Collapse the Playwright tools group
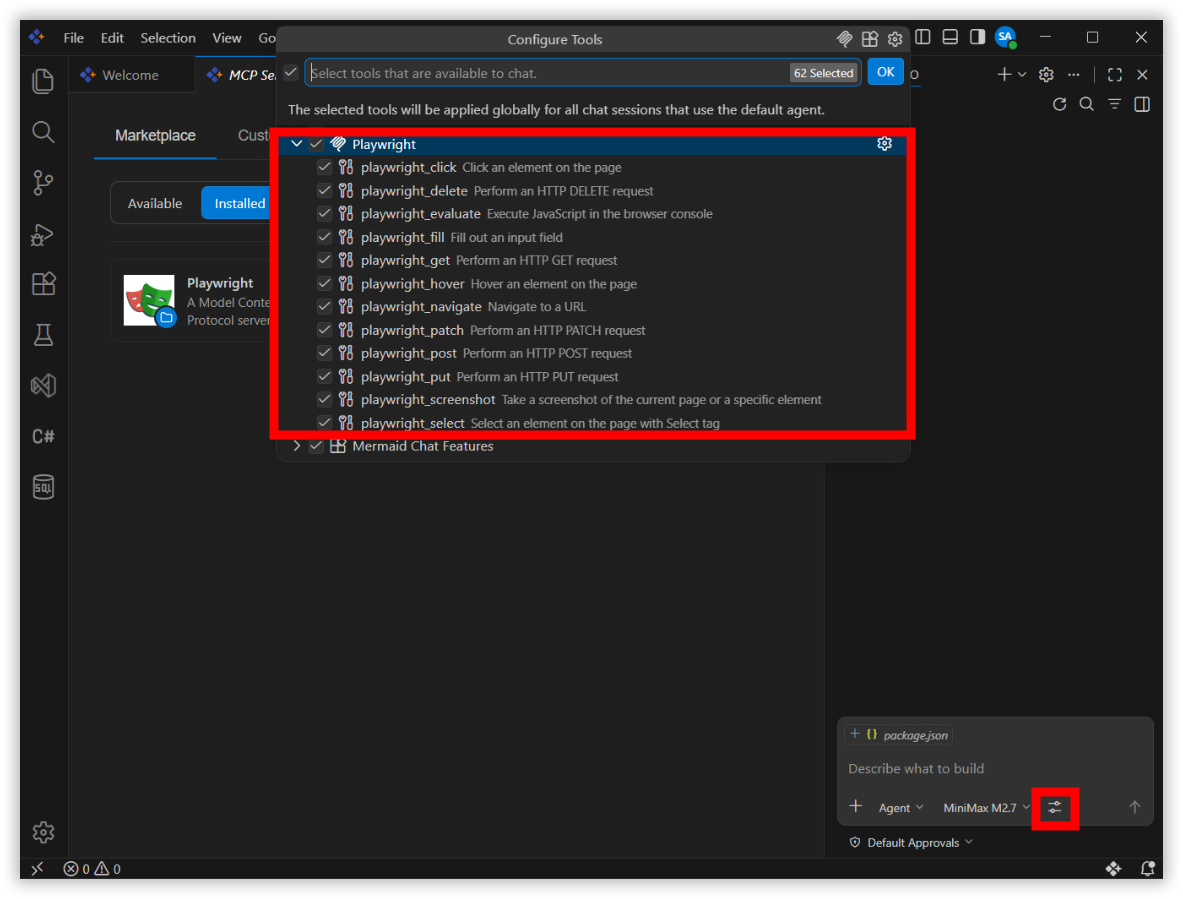1183x899 pixels. 297,143
